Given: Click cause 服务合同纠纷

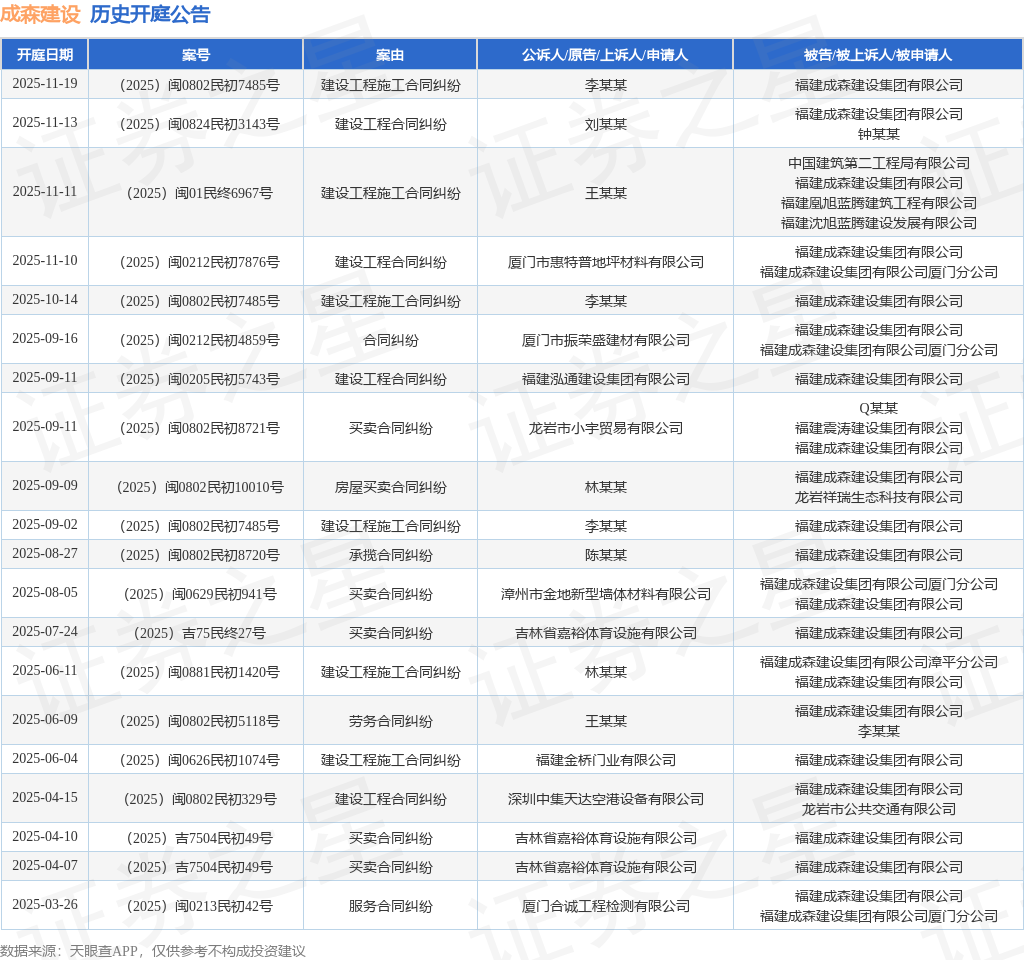Looking at the screenshot, I should [390, 906].
